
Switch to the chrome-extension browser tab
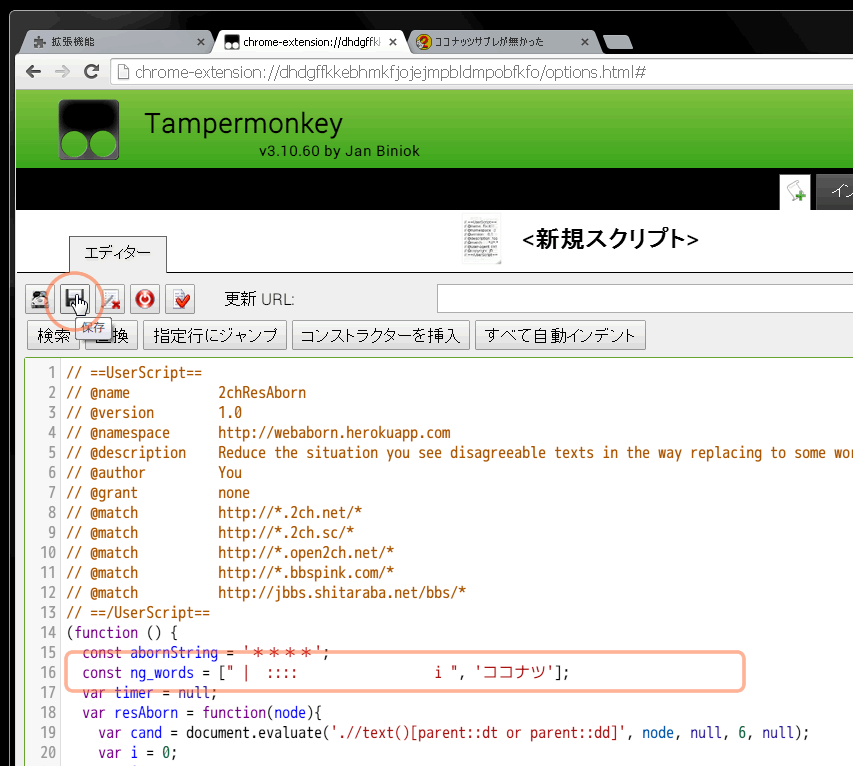tap(310, 42)
